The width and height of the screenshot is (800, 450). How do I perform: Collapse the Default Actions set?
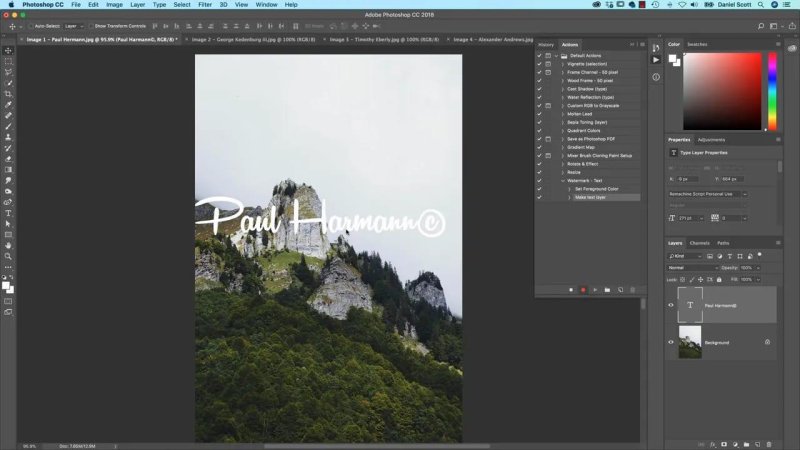click(x=556, y=56)
